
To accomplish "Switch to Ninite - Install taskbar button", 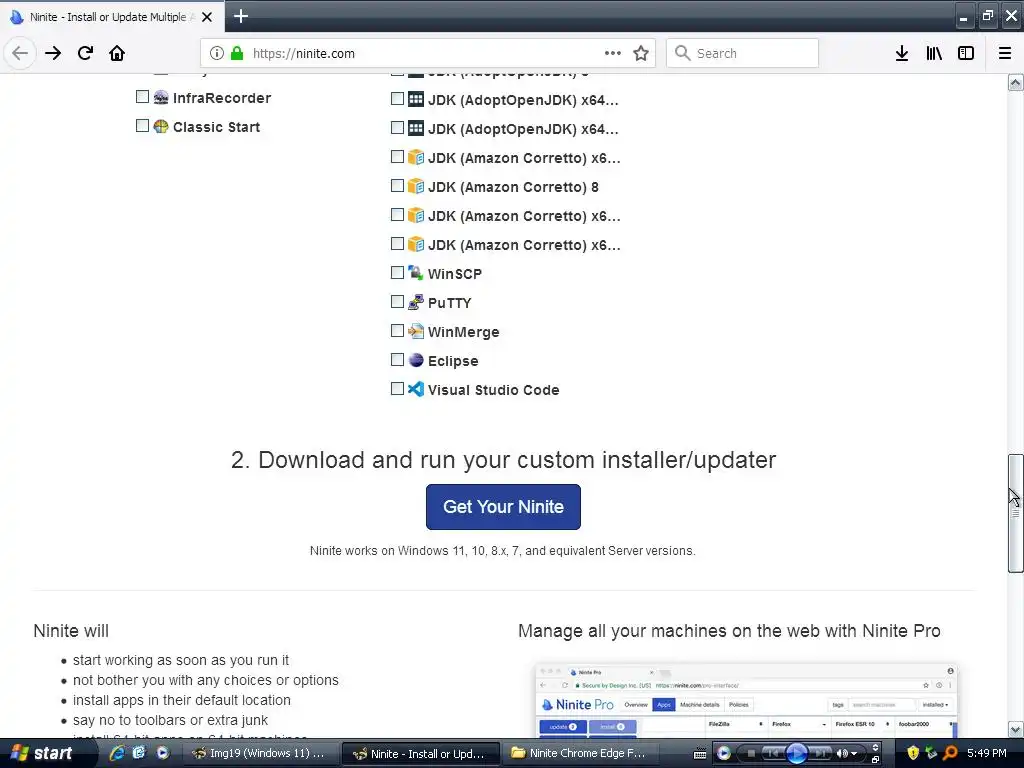I will [421, 754].
